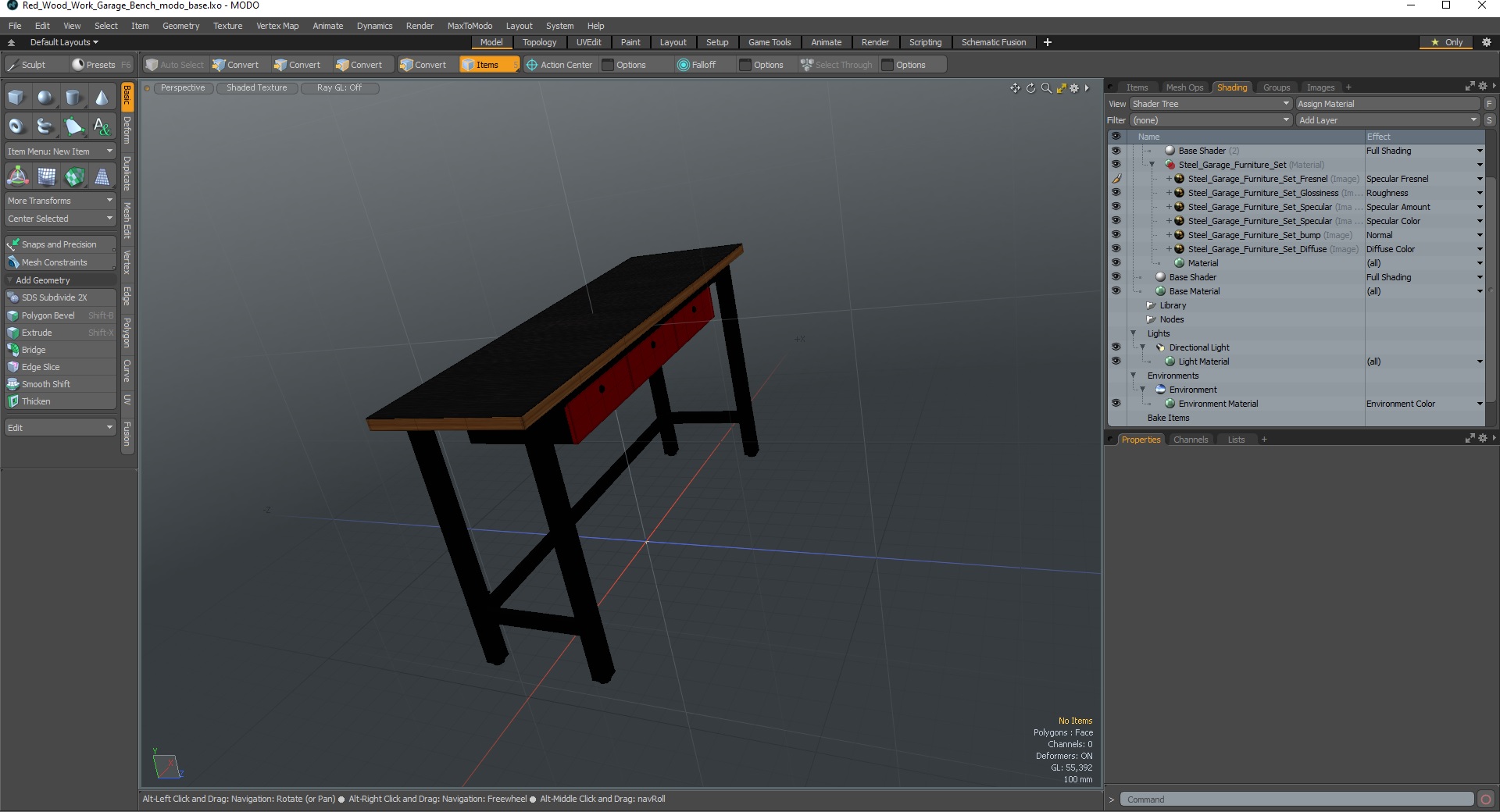Screen dimensions: 1500x812
Task: Open viewport settings gear icon
Action: (1074, 88)
